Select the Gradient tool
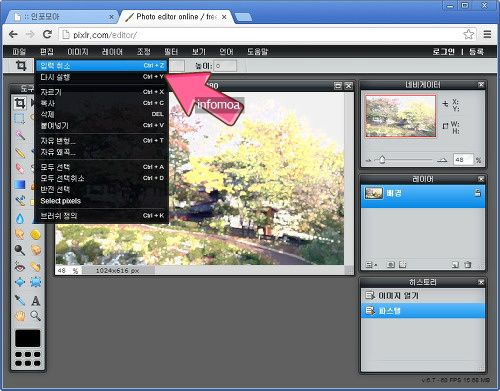This screenshot has height=391, width=500. pyautogui.click(x=20, y=184)
